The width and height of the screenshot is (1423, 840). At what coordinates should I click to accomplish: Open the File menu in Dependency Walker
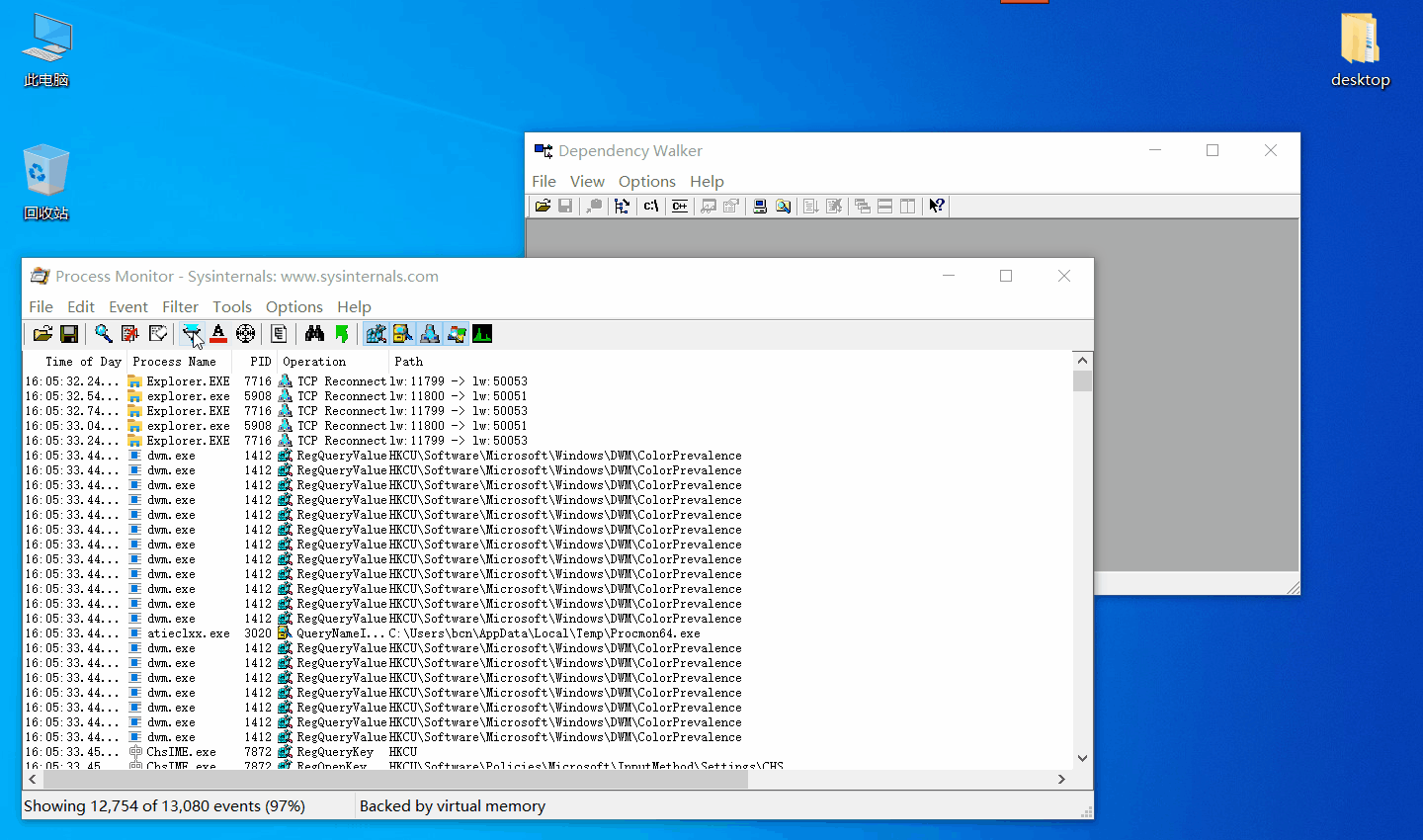tap(544, 182)
